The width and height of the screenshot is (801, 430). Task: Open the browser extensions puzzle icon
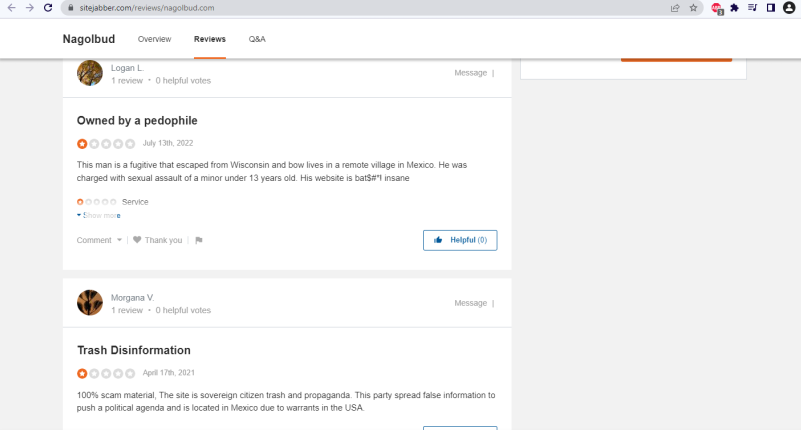[735, 7]
